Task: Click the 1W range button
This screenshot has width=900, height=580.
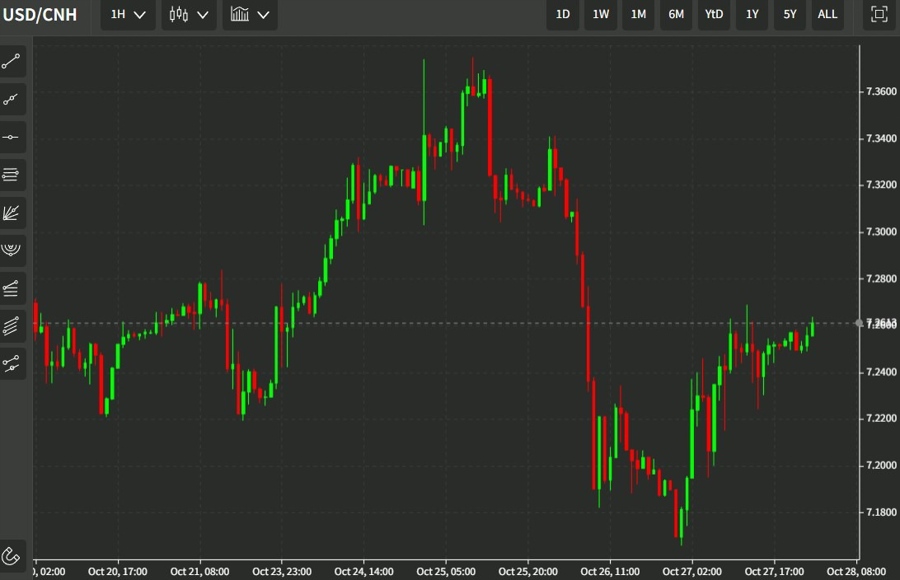Action: pyautogui.click(x=600, y=15)
